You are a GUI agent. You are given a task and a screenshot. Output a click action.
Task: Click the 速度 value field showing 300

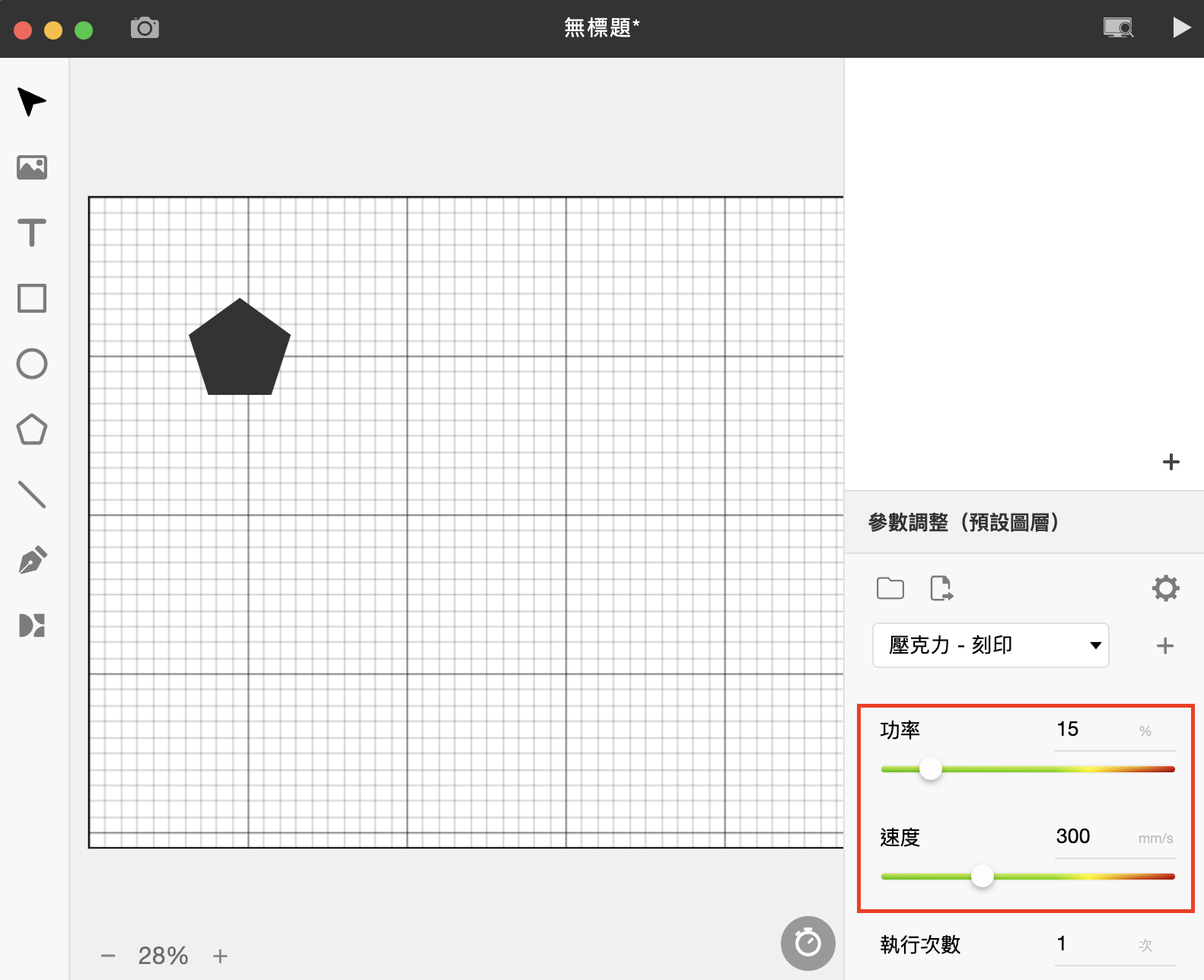click(x=1116, y=838)
